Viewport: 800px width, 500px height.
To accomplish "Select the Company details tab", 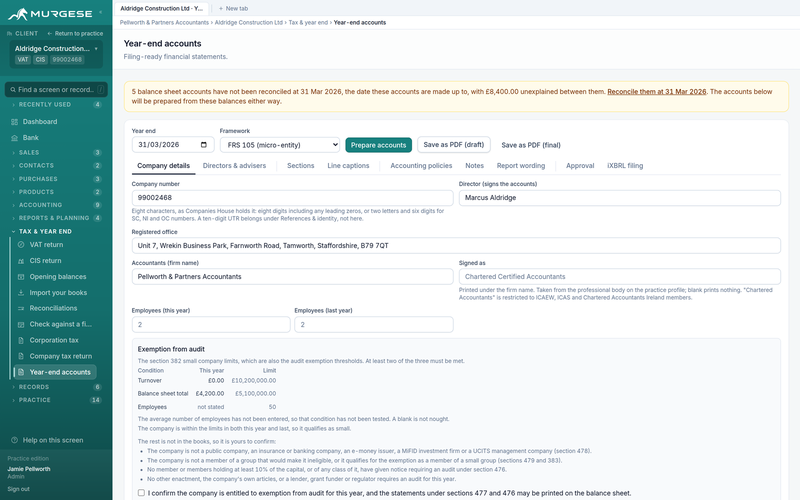I will (163, 166).
